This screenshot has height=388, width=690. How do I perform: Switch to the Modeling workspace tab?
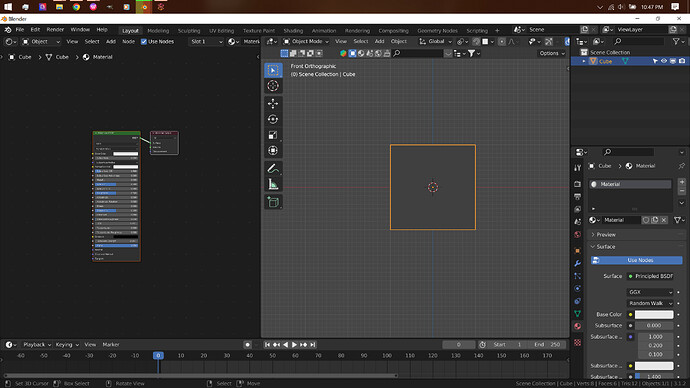pos(158,30)
